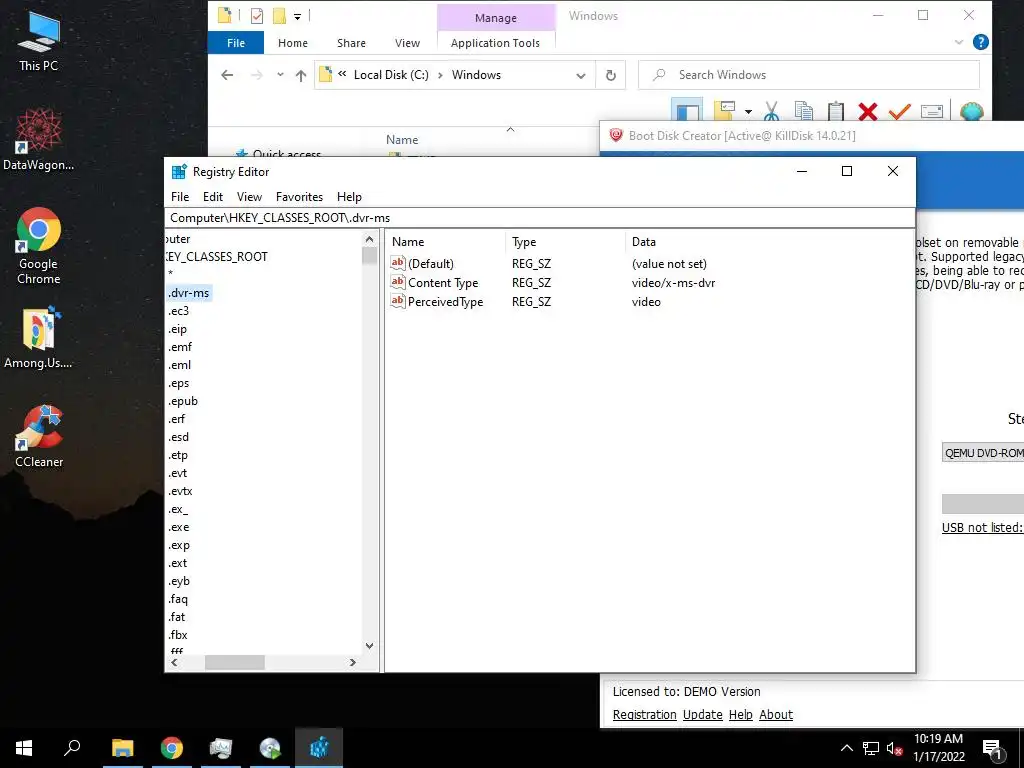
Task: Click the email envelope icon in Explorer toolbar
Action: [932, 111]
